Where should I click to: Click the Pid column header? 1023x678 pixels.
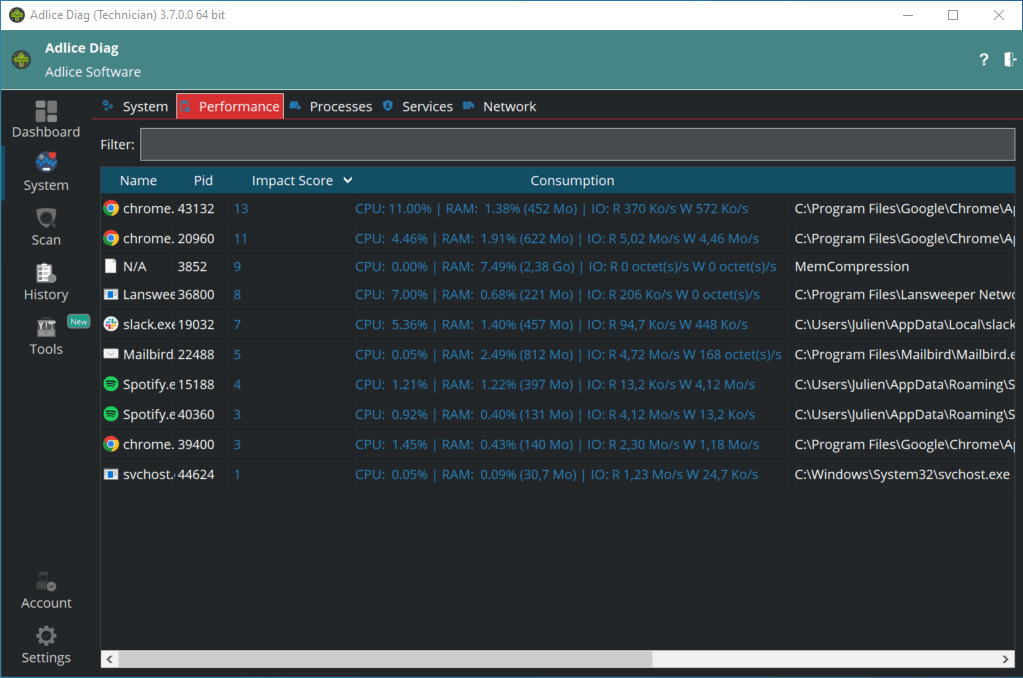(x=203, y=181)
